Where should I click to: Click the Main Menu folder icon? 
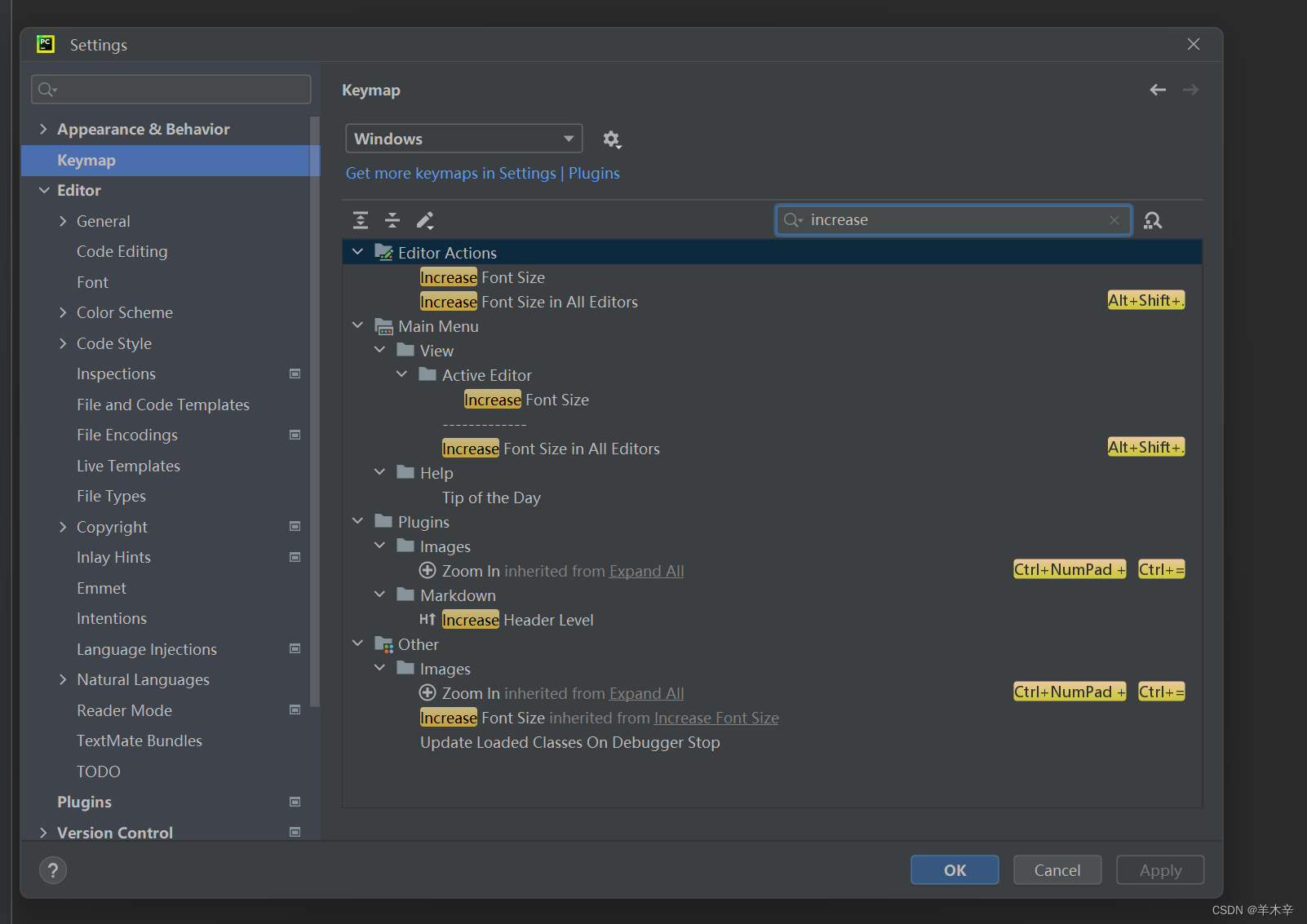point(383,326)
